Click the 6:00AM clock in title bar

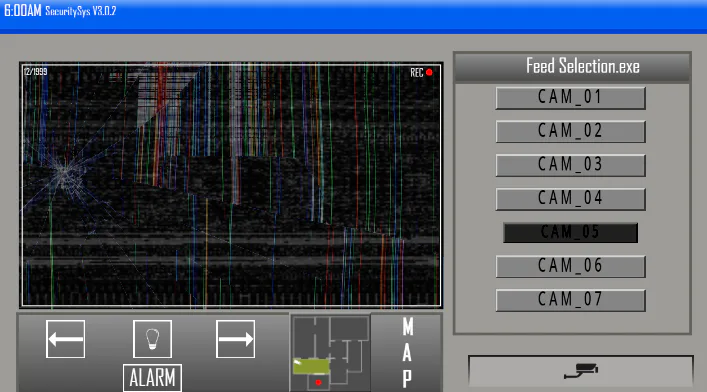[23, 11]
